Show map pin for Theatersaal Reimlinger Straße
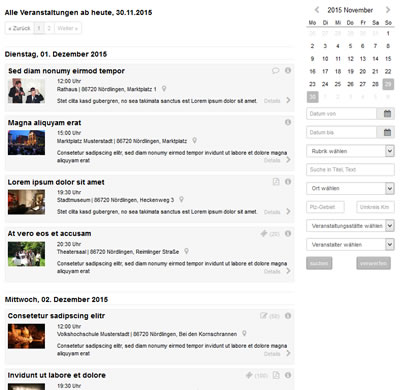This screenshot has width=400, height=390. [186, 251]
